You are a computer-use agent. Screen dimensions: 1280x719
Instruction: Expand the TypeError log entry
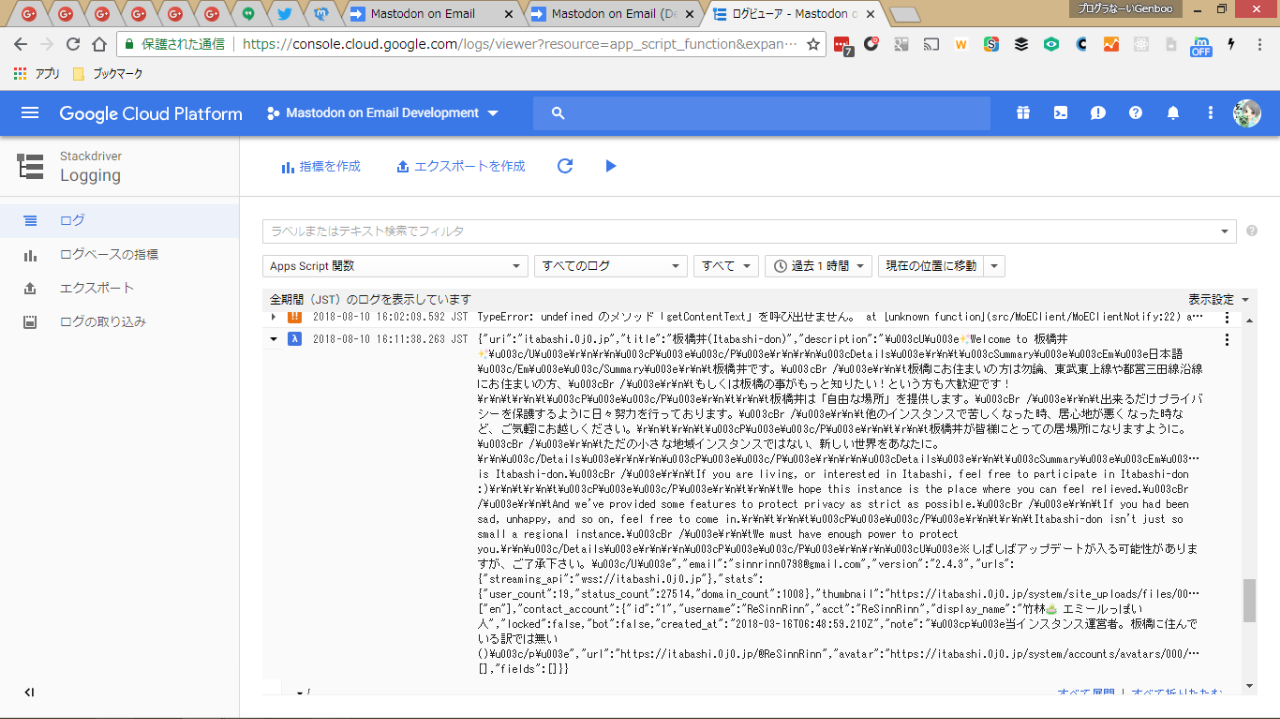click(x=274, y=316)
